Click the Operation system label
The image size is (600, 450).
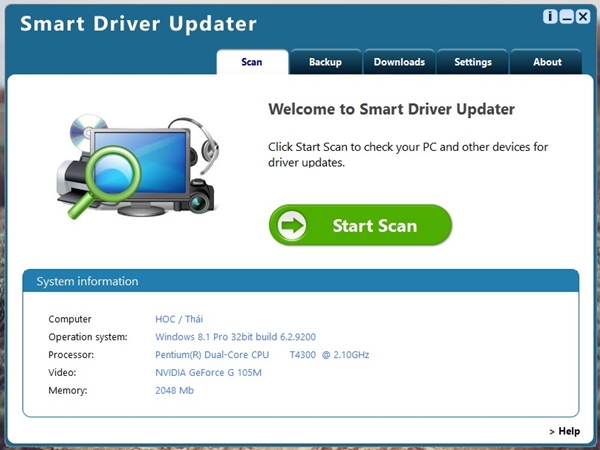pyautogui.click(x=88, y=337)
